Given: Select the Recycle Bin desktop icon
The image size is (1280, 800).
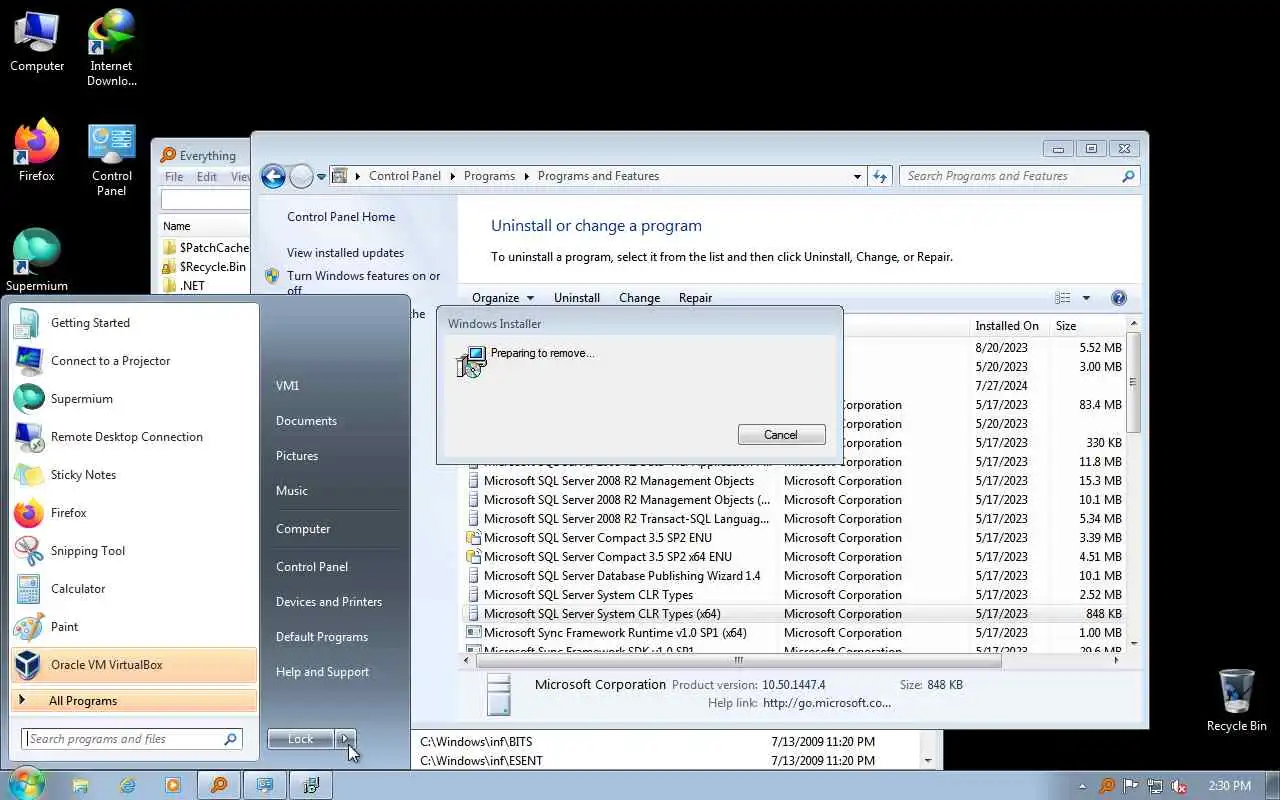Looking at the screenshot, I should [x=1236, y=700].
